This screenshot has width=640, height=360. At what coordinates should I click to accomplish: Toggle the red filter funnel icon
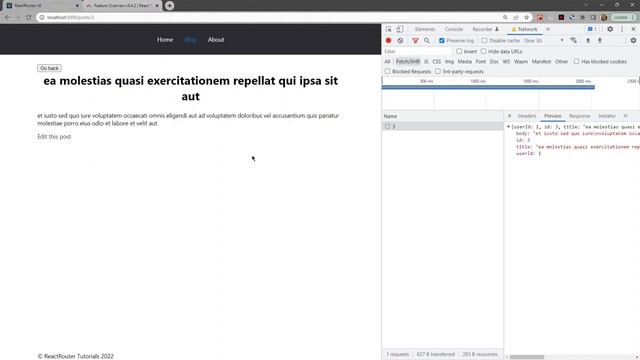click(x=415, y=40)
